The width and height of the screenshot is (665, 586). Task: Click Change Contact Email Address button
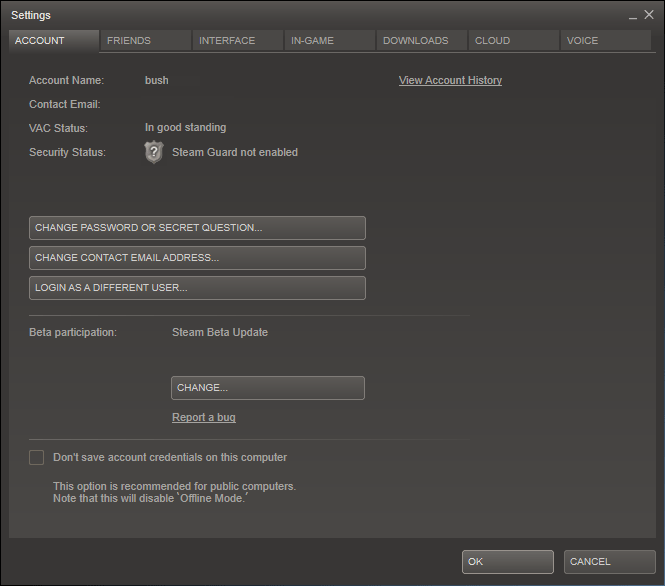point(197,258)
